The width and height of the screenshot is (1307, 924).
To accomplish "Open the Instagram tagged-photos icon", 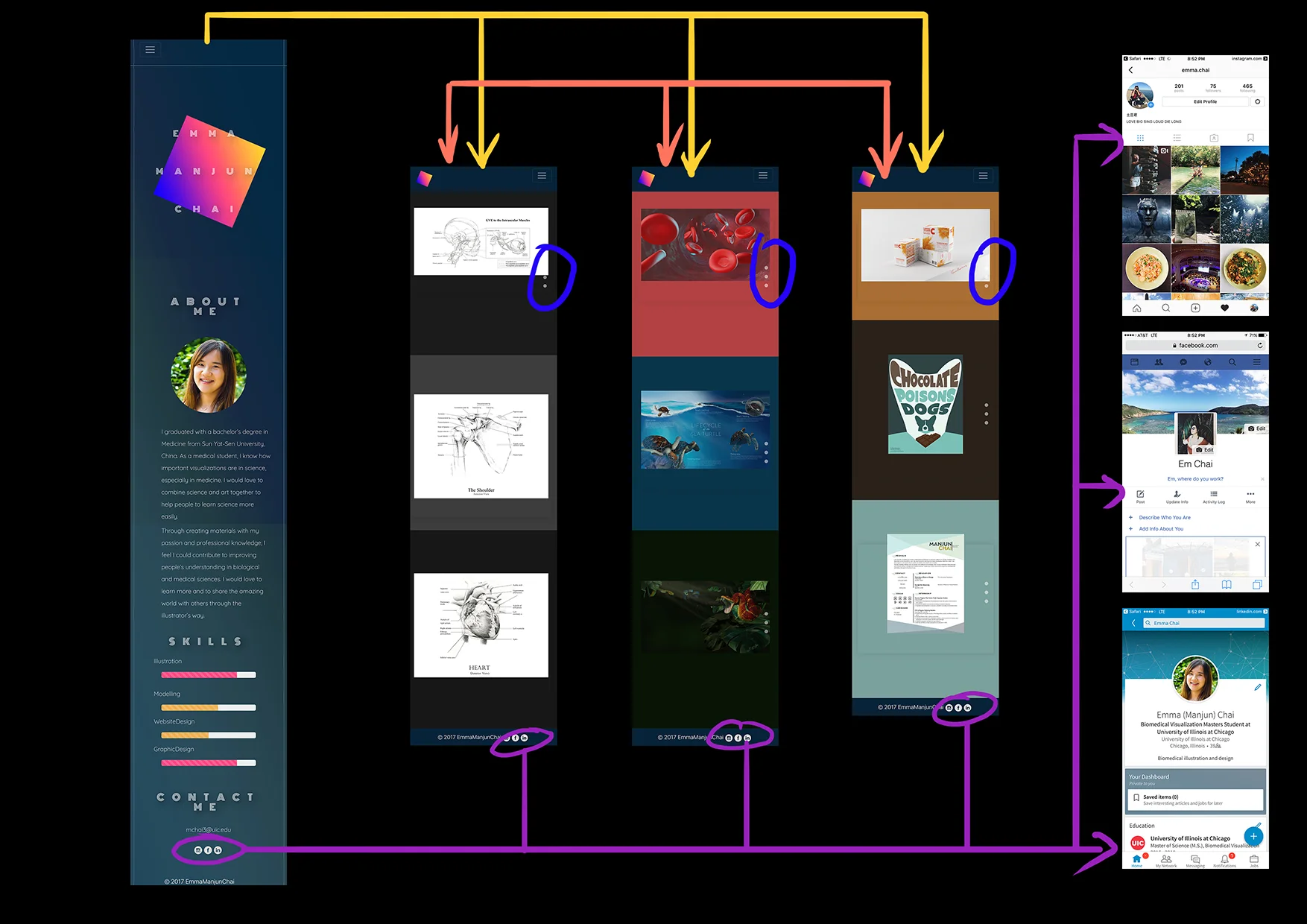I will (x=1215, y=138).
